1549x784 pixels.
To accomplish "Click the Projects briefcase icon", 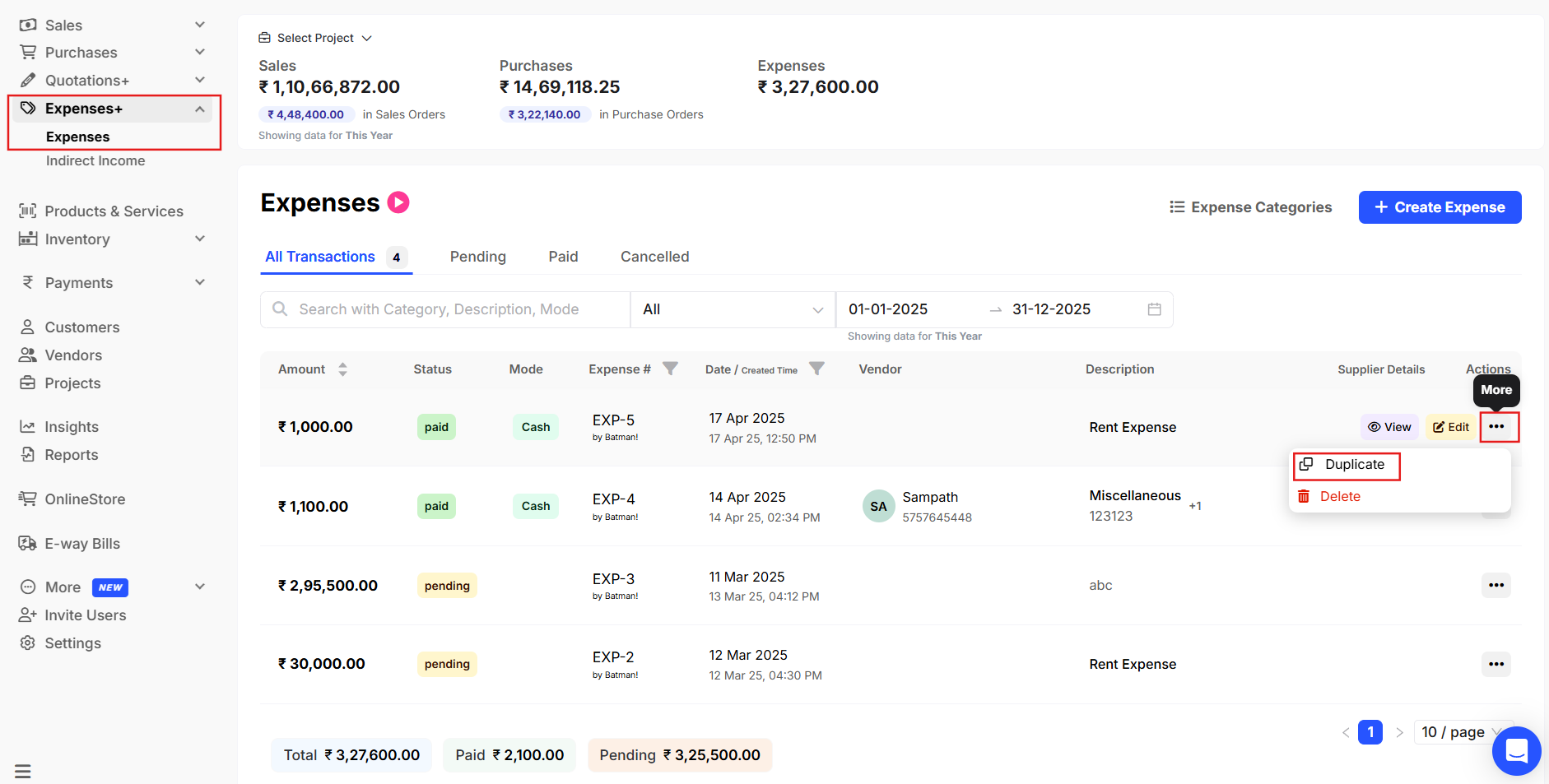I will pyautogui.click(x=28, y=383).
